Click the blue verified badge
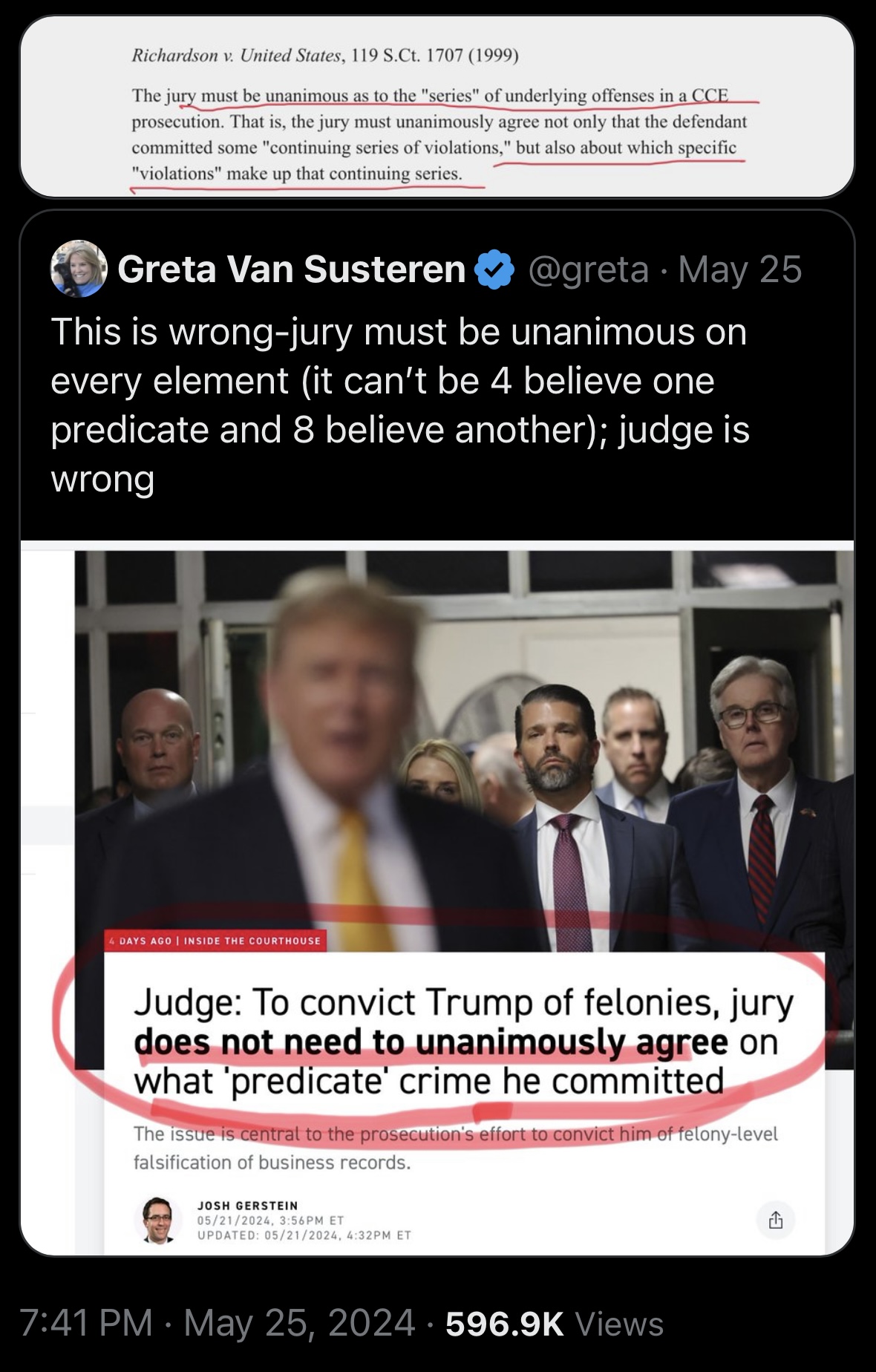The image size is (876, 1372). pyautogui.click(x=494, y=269)
